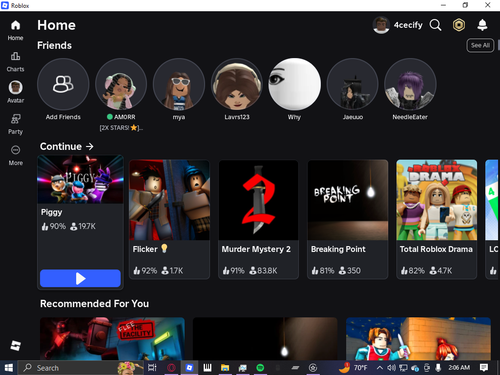Open the Avatar sidebar icon

click(15, 87)
